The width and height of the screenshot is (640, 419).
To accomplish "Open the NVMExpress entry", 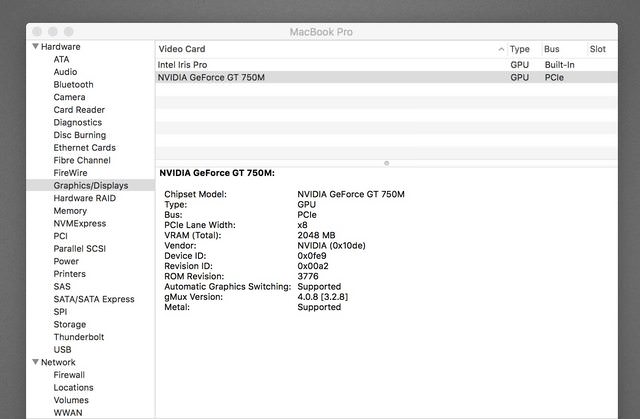I will [80, 224].
